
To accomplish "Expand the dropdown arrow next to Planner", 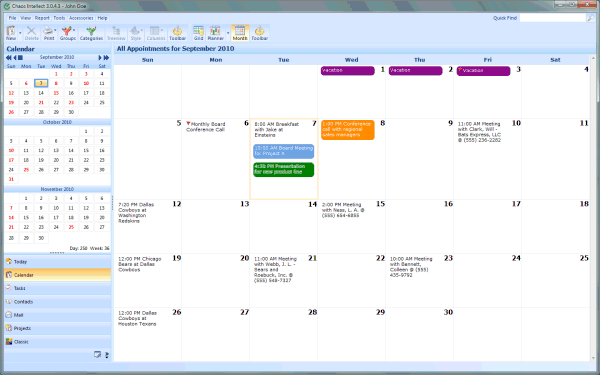I will [228, 33].
